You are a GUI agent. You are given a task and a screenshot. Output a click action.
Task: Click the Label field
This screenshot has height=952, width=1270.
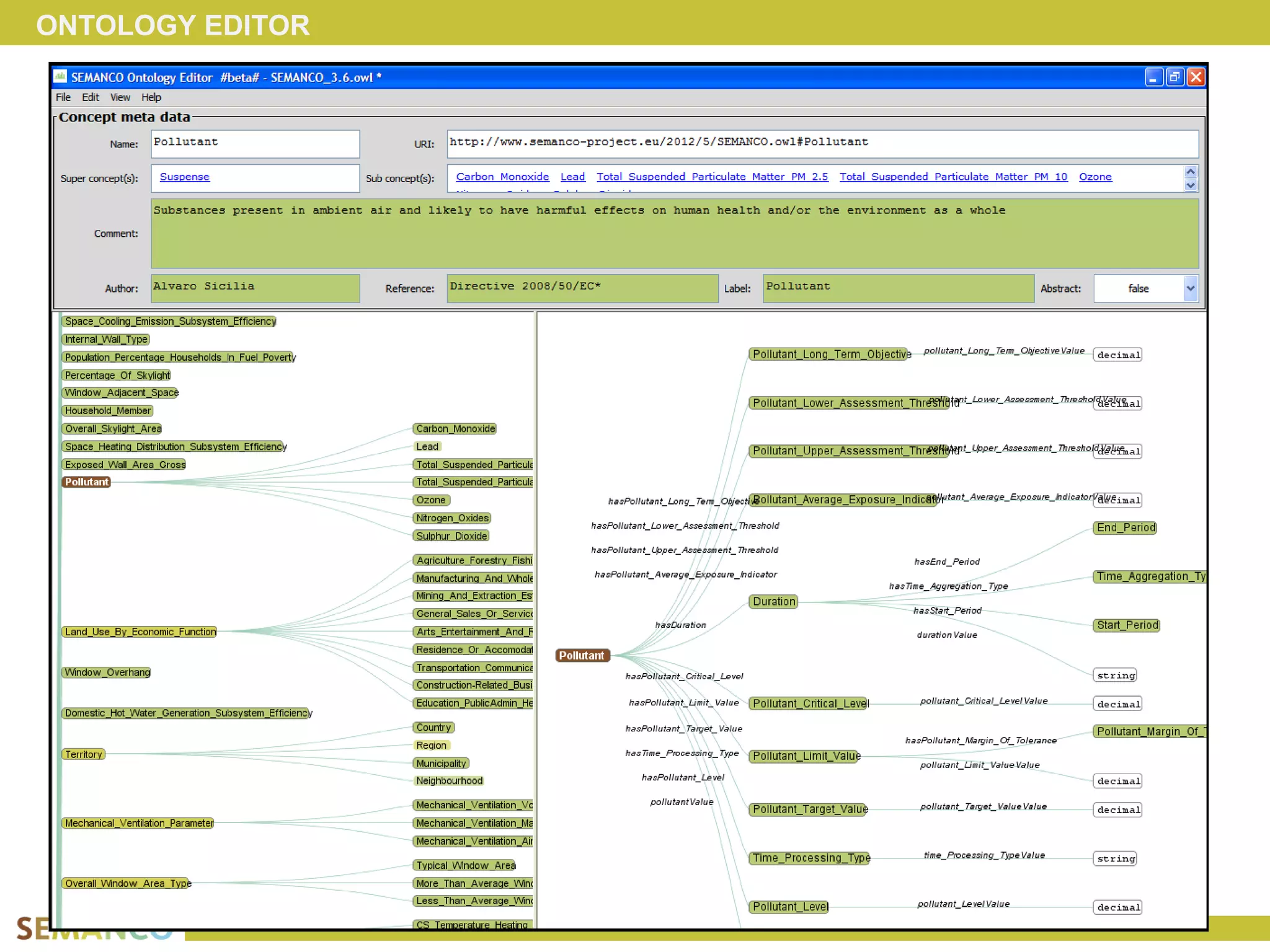[898, 288]
